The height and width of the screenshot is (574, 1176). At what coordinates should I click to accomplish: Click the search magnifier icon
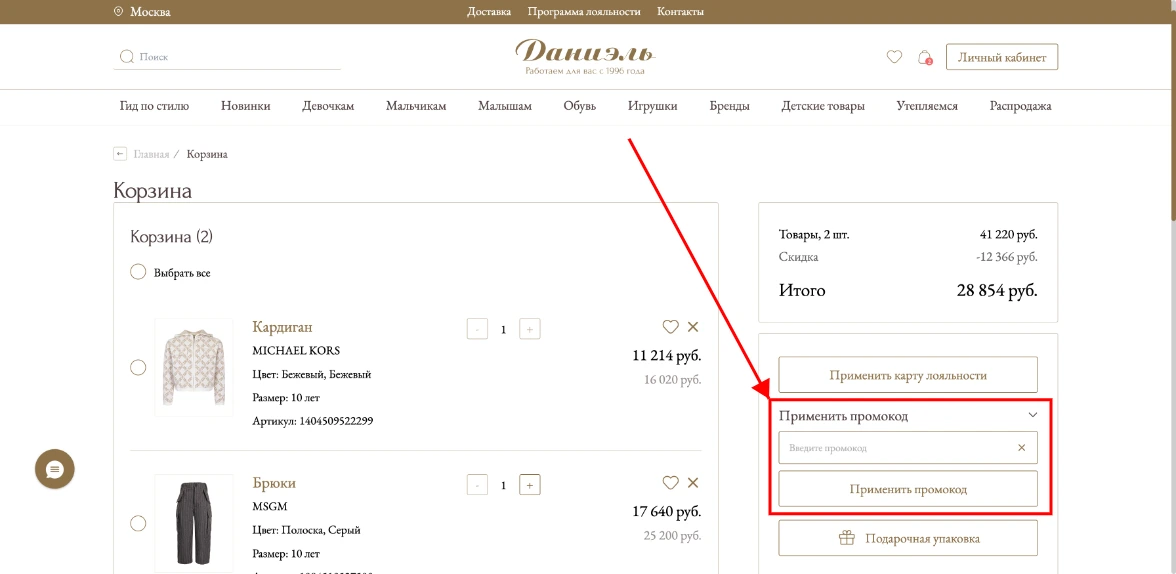127,57
